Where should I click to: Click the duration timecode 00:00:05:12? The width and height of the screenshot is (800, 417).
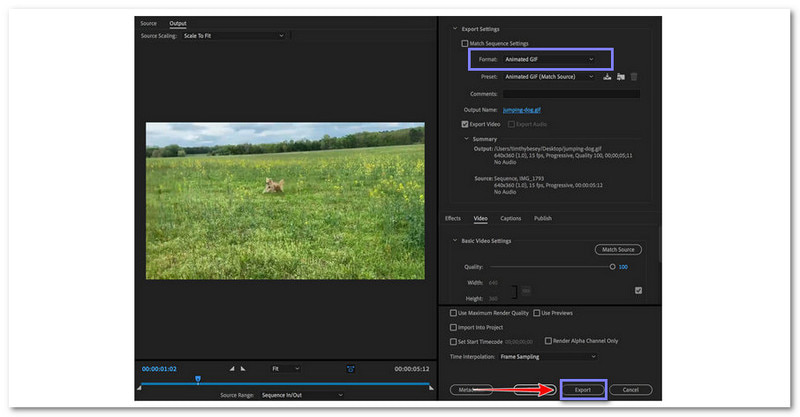tap(412, 369)
